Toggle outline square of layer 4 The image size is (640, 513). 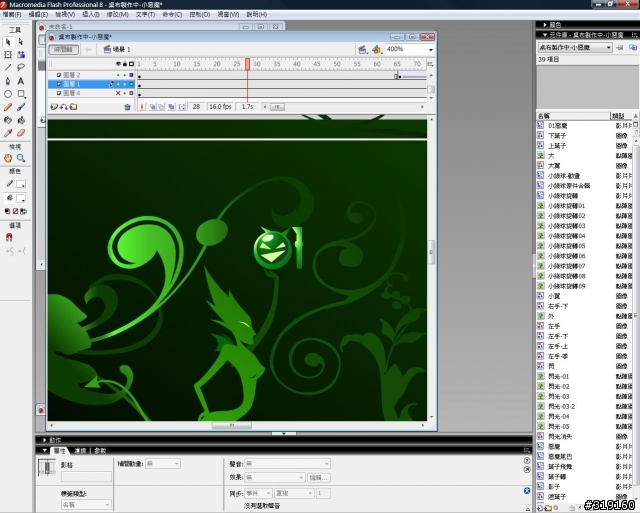[x=131, y=93]
